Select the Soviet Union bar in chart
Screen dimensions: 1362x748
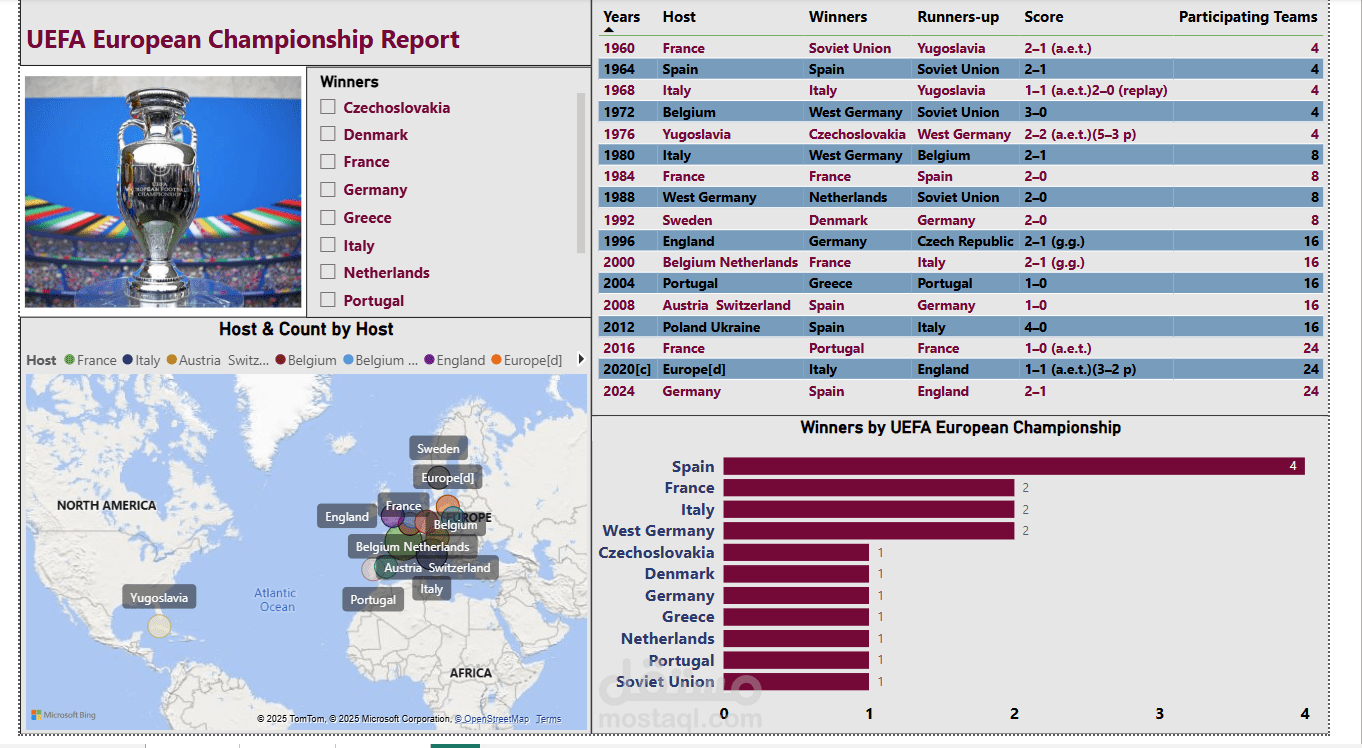pos(796,682)
